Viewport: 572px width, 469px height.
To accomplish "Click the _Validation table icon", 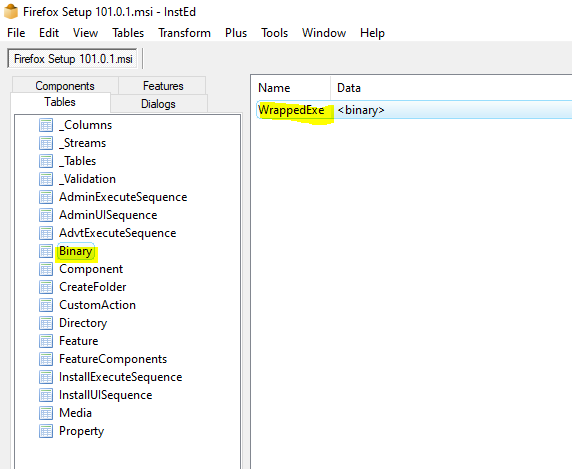I will click(x=46, y=179).
